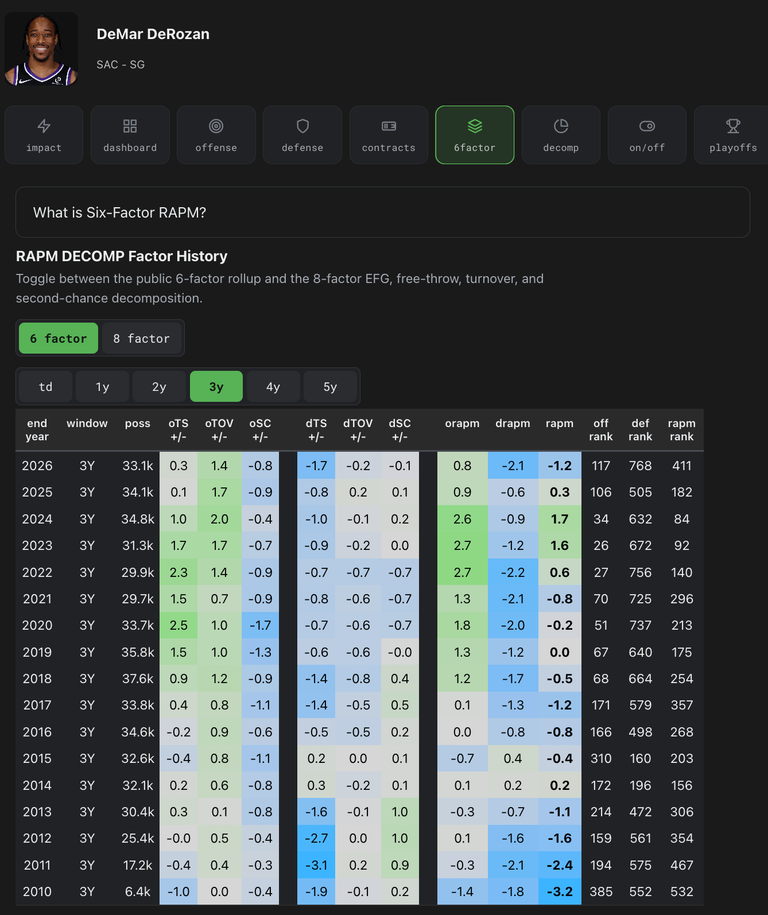Click the dashboard grid icon
Screen dimensions: 768x915
tap(130, 126)
